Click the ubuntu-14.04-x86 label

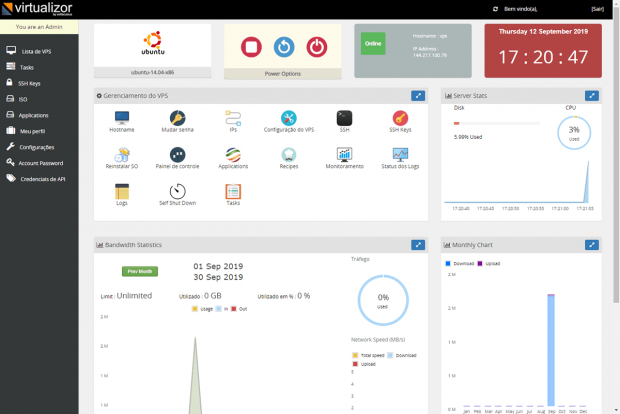[x=153, y=72]
